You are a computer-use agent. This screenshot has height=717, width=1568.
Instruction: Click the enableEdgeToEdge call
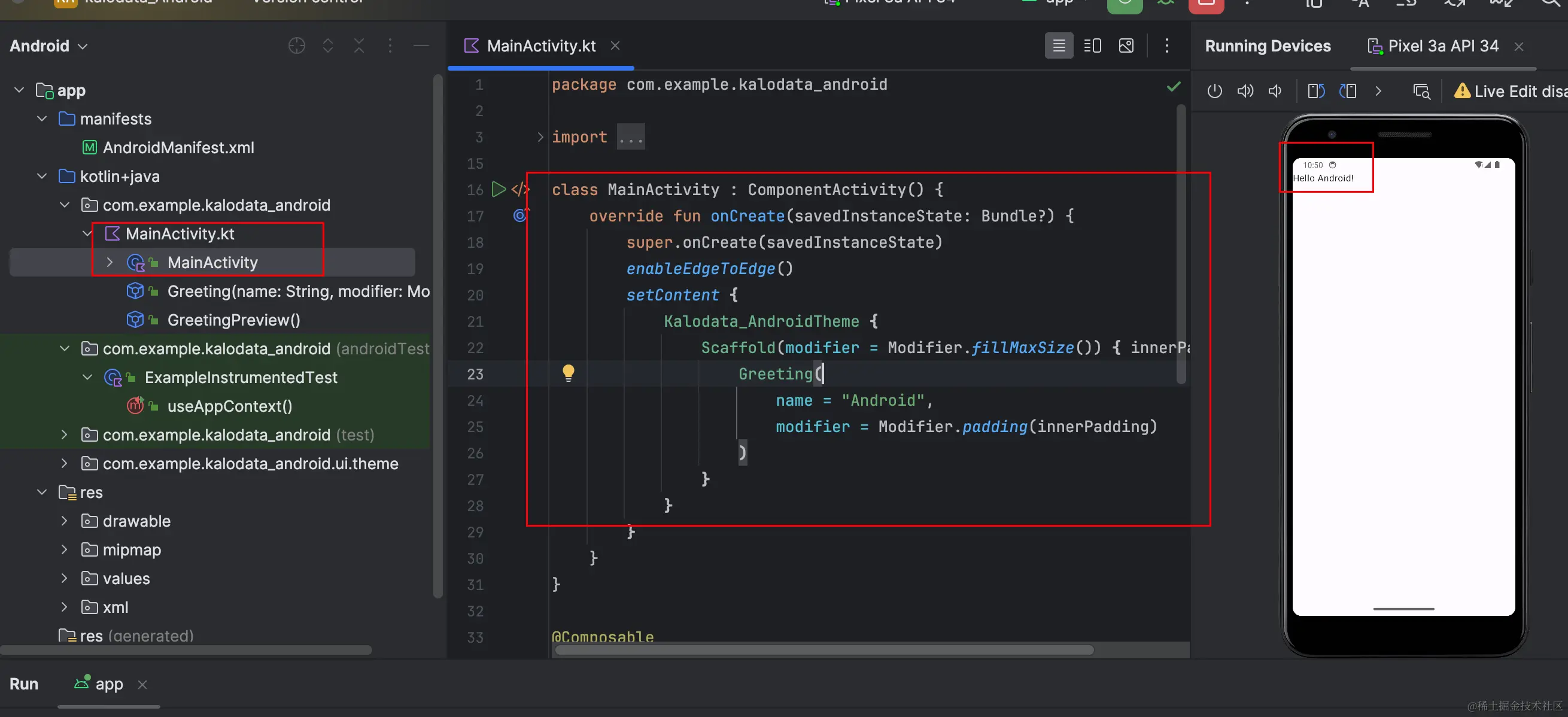pos(701,268)
